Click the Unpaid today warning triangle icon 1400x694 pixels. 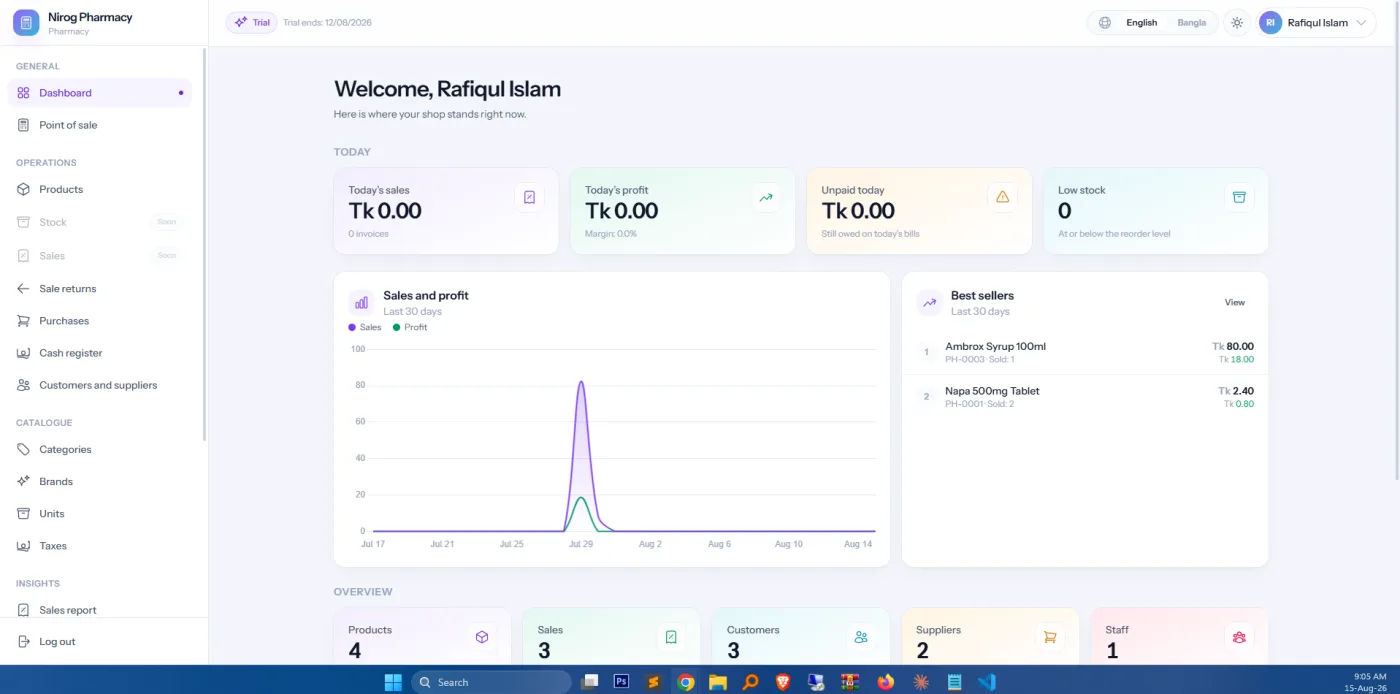(1002, 197)
